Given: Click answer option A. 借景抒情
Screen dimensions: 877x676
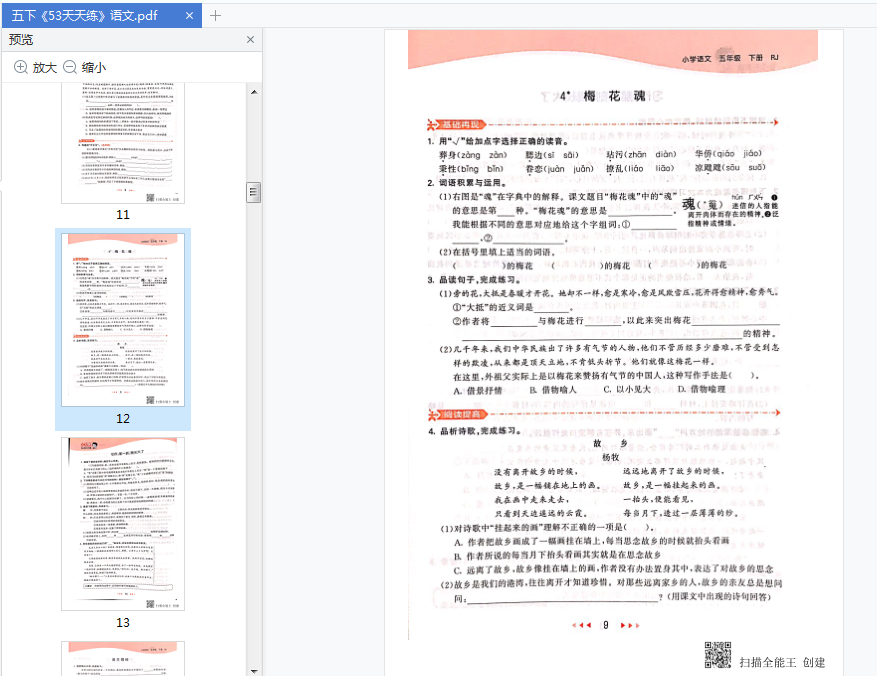Looking at the screenshot, I should pyautogui.click(x=478, y=390).
